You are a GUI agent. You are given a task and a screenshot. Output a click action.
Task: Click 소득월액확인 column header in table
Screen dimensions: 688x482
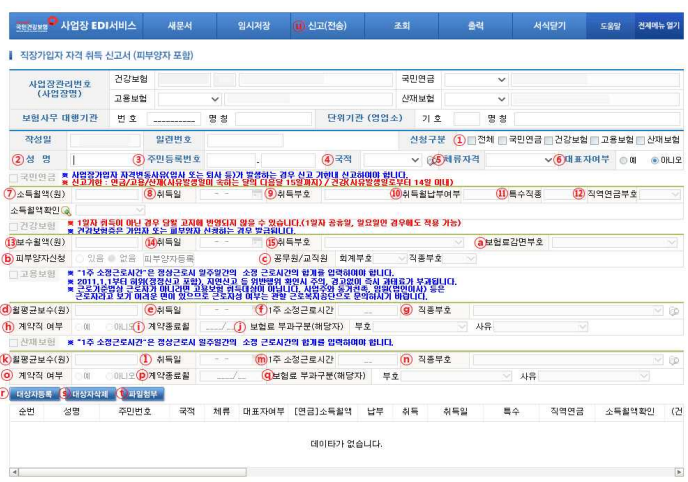coord(629,411)
